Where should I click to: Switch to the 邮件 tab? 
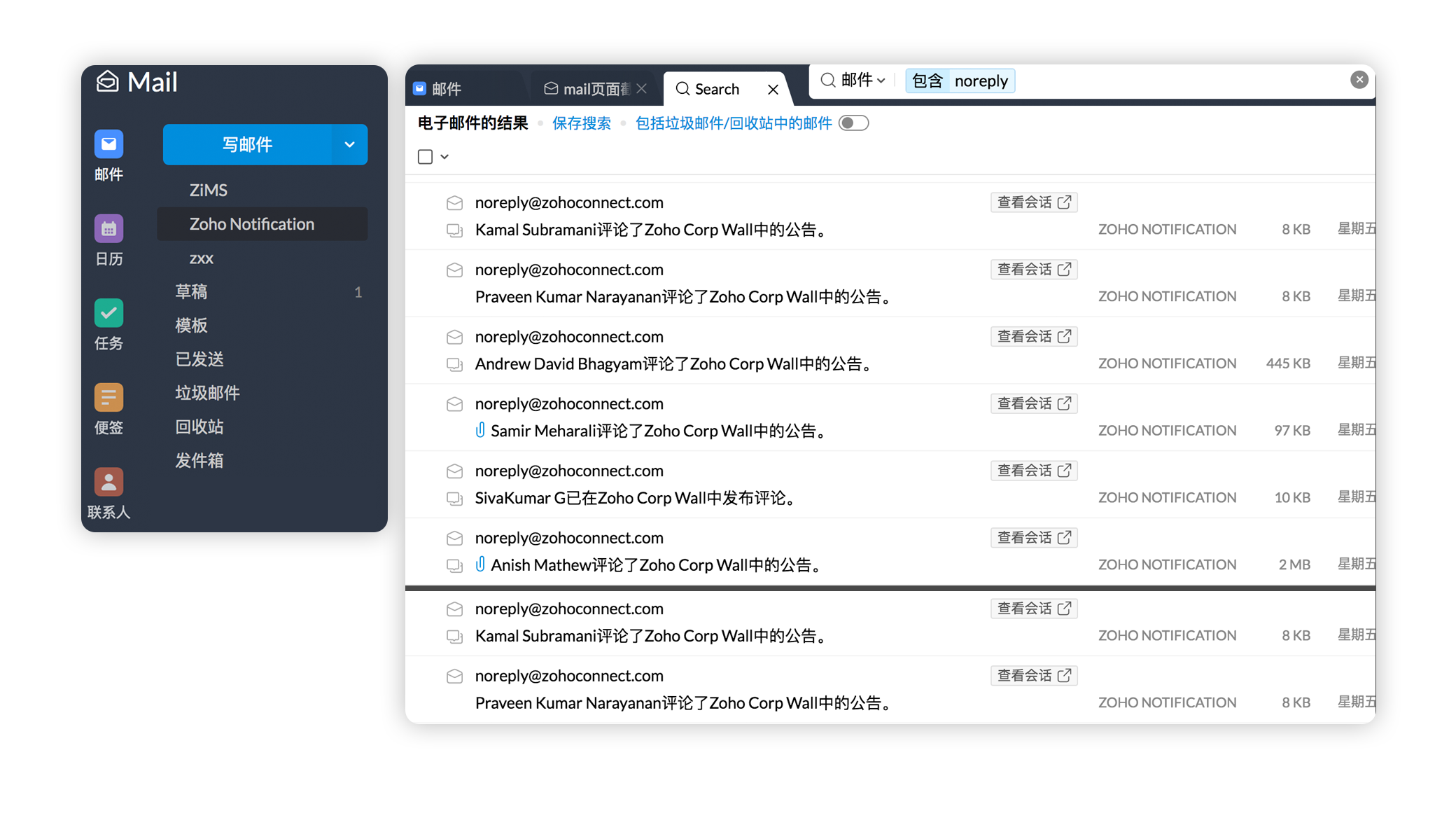point(446,89)
